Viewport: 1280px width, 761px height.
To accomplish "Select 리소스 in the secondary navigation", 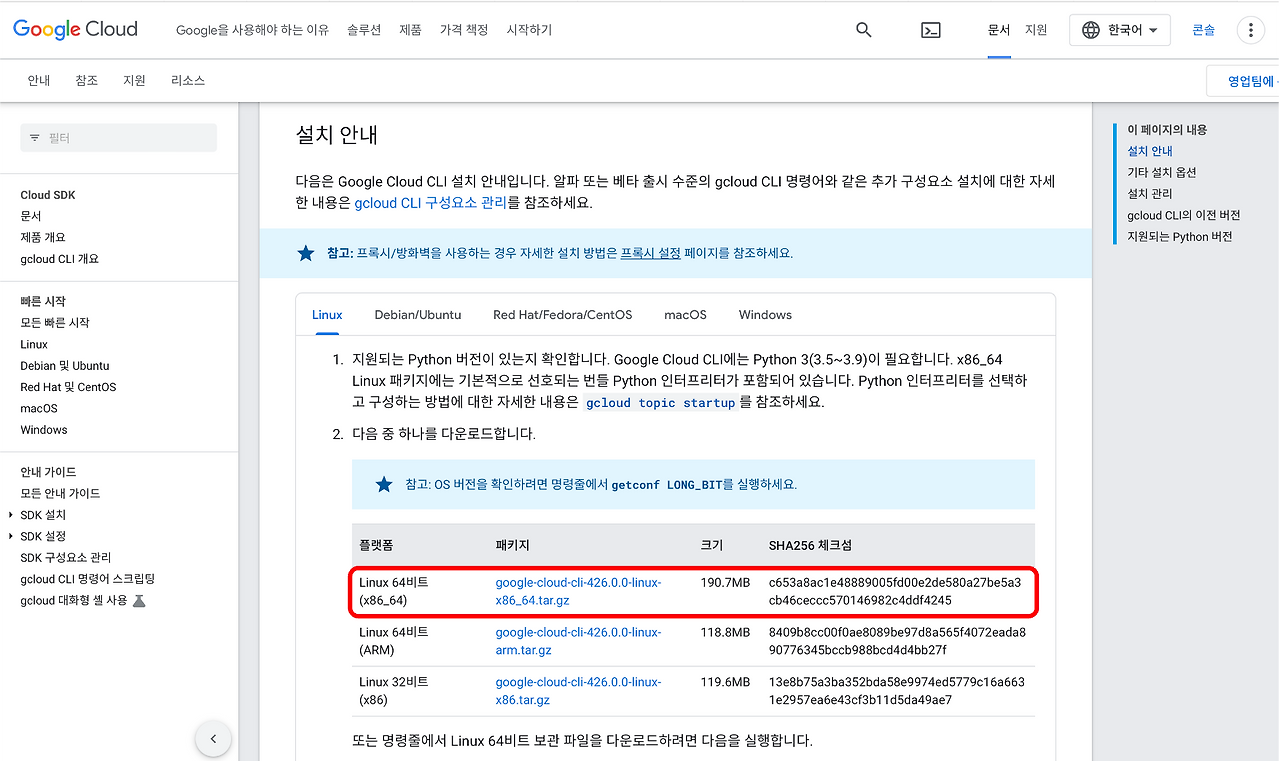I will click(x=187, y=80).
